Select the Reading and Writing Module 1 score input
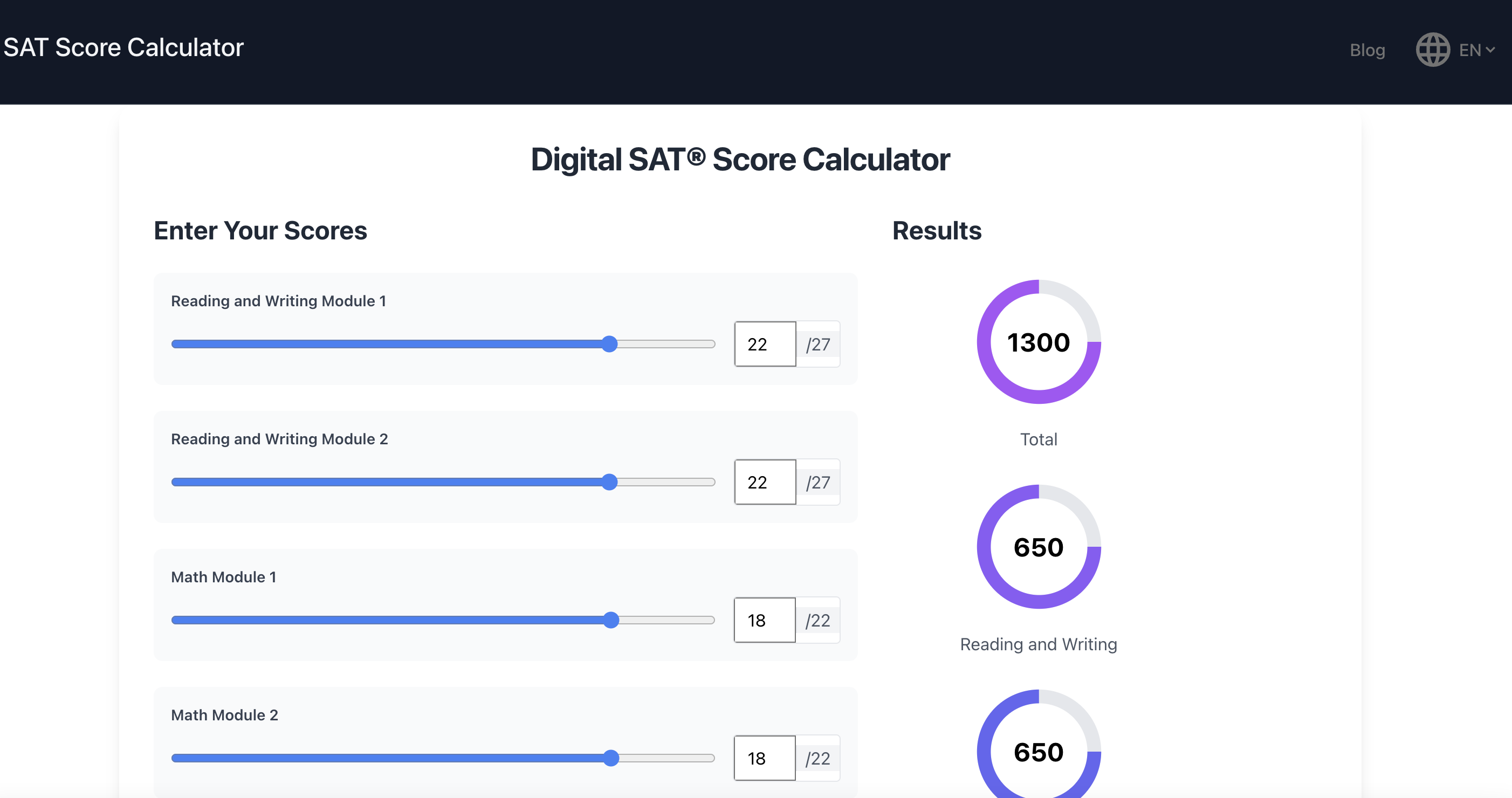Viewport: 1512px width, 798px height. pos(764,344)
